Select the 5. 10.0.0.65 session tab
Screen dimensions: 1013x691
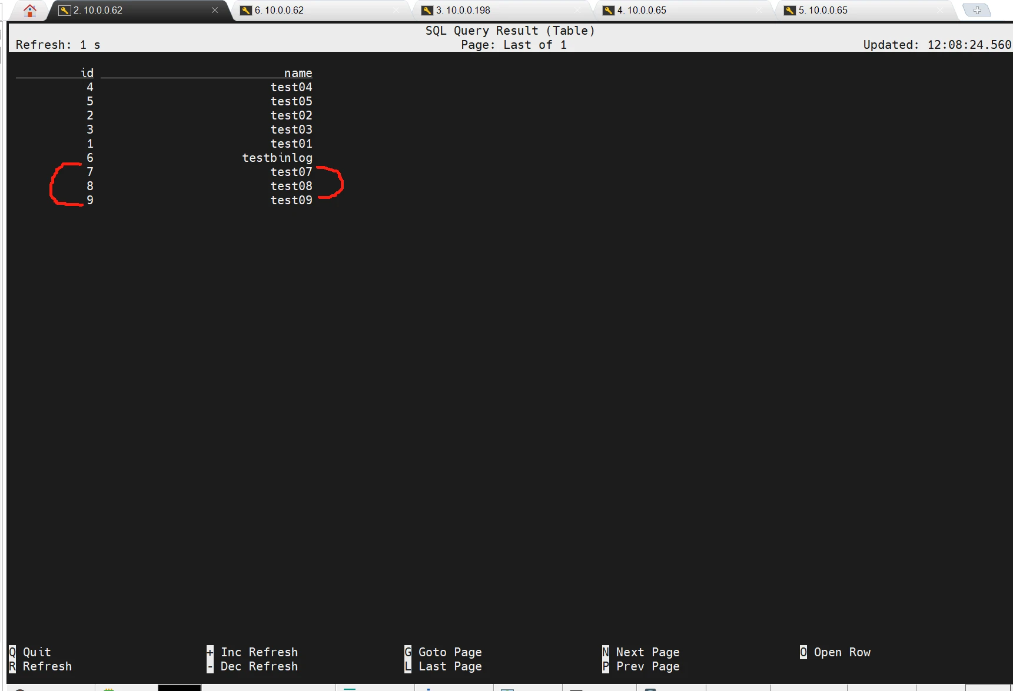click(x=822, y=10)
